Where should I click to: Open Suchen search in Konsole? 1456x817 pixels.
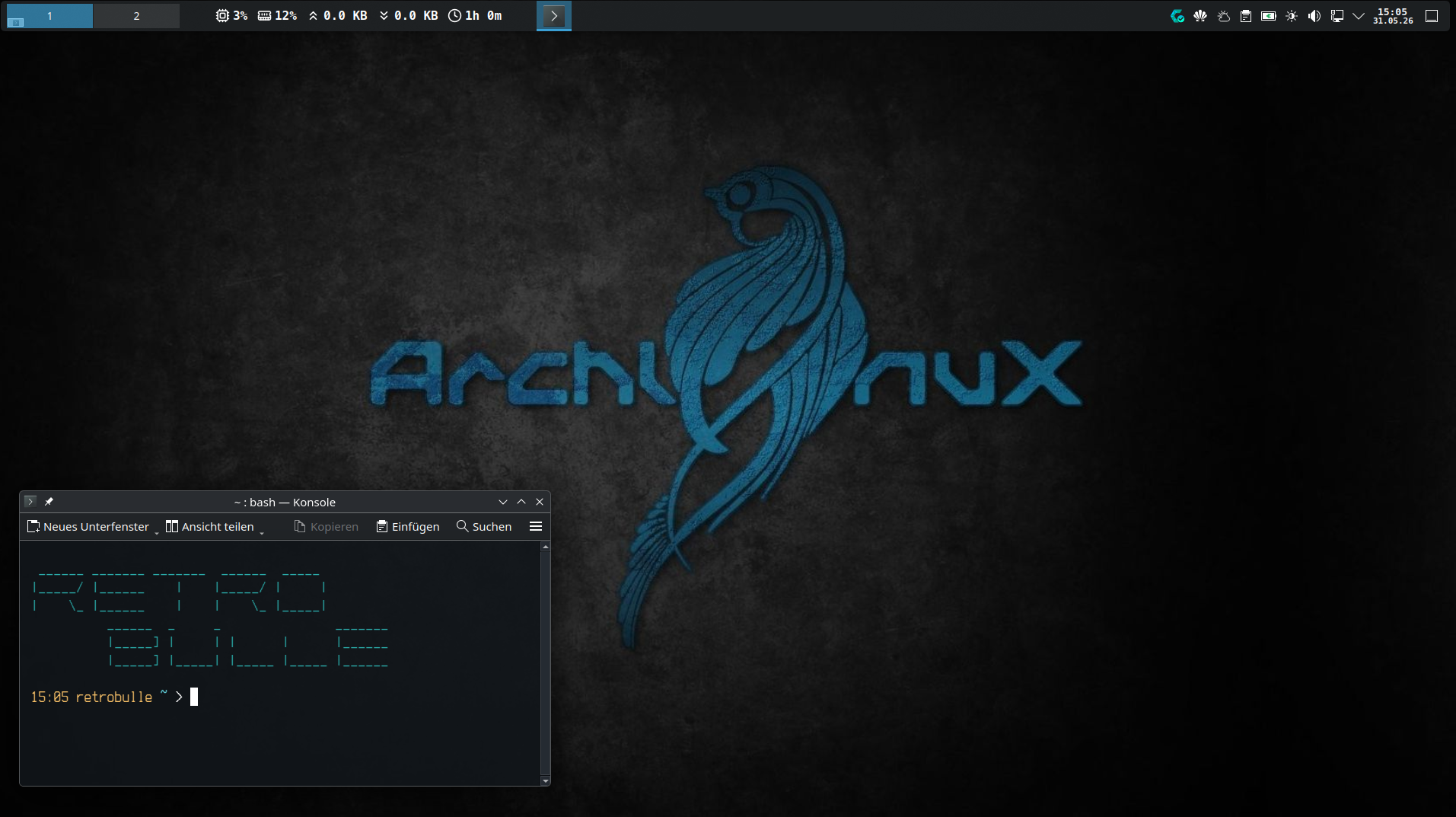pyautogui.click(x=484, y=527)
